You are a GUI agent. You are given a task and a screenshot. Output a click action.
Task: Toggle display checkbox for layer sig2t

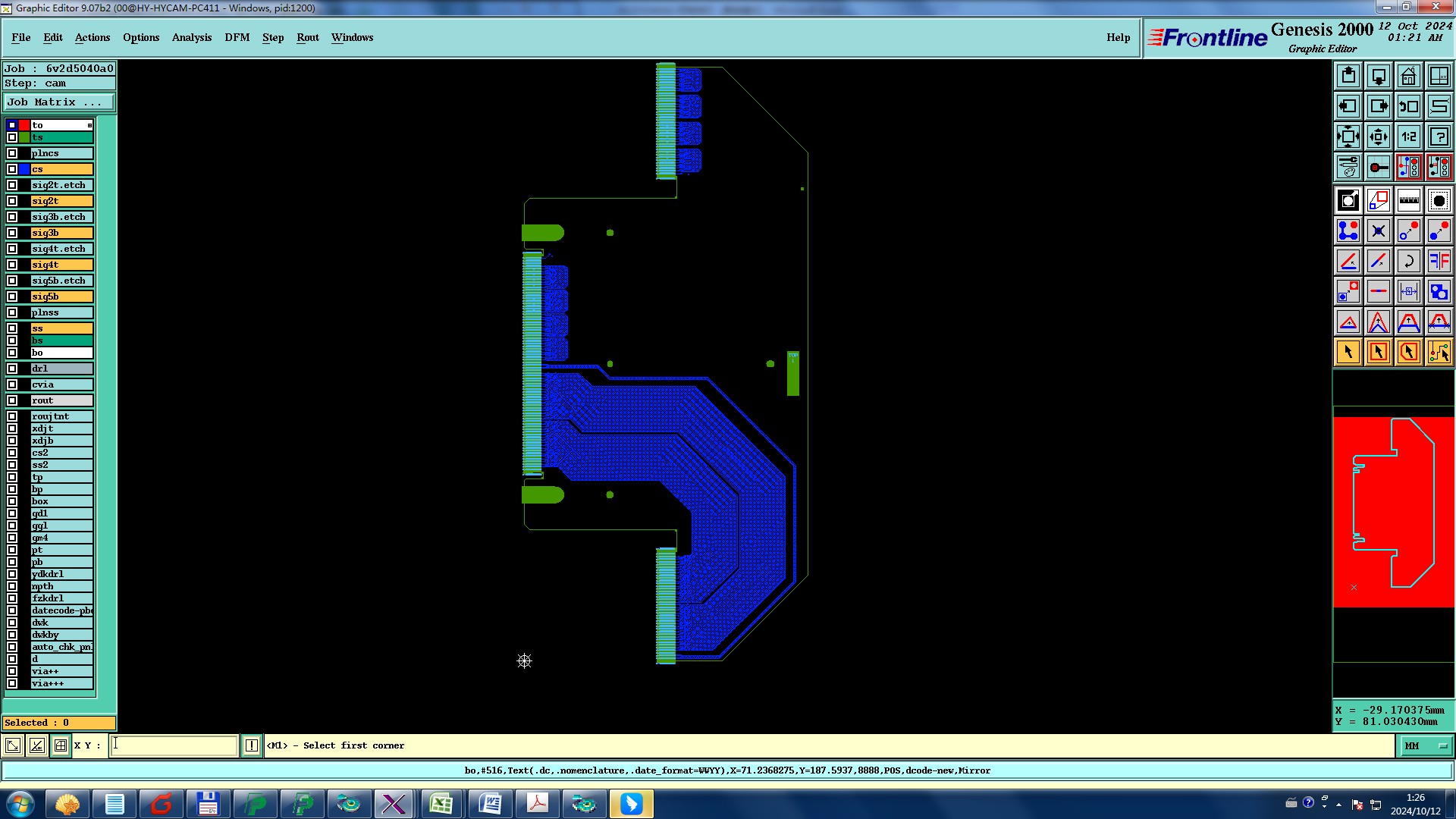(x=12, y=201)
